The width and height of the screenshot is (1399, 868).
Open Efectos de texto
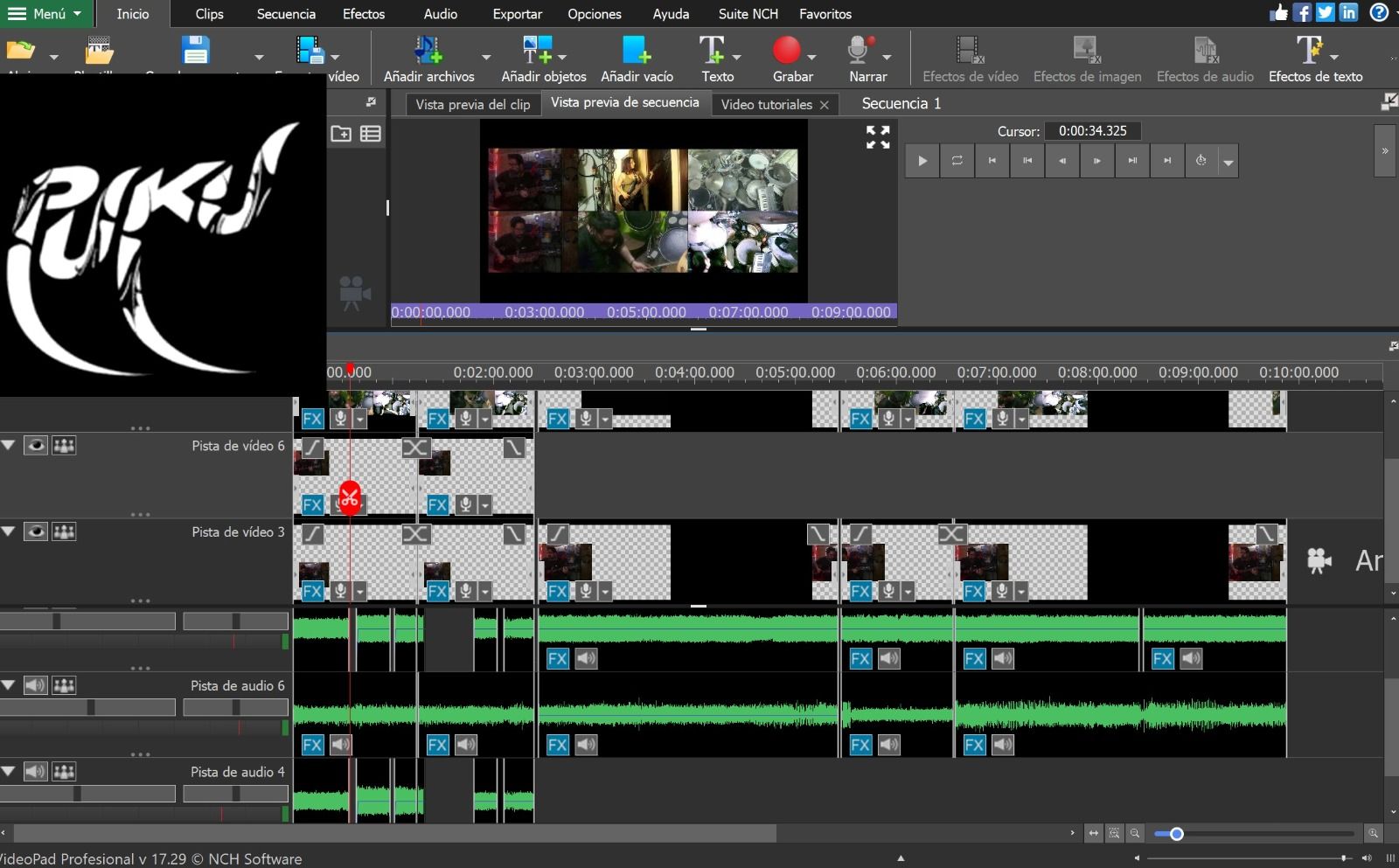(1309, 51)
